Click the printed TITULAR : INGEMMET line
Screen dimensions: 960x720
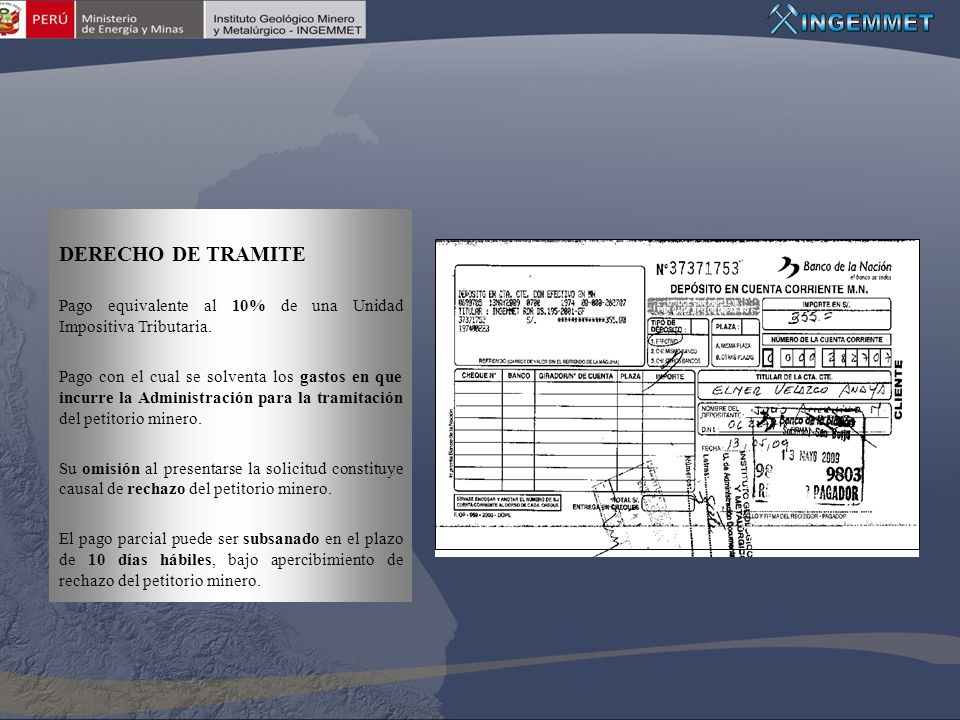[x=522, y=311]
